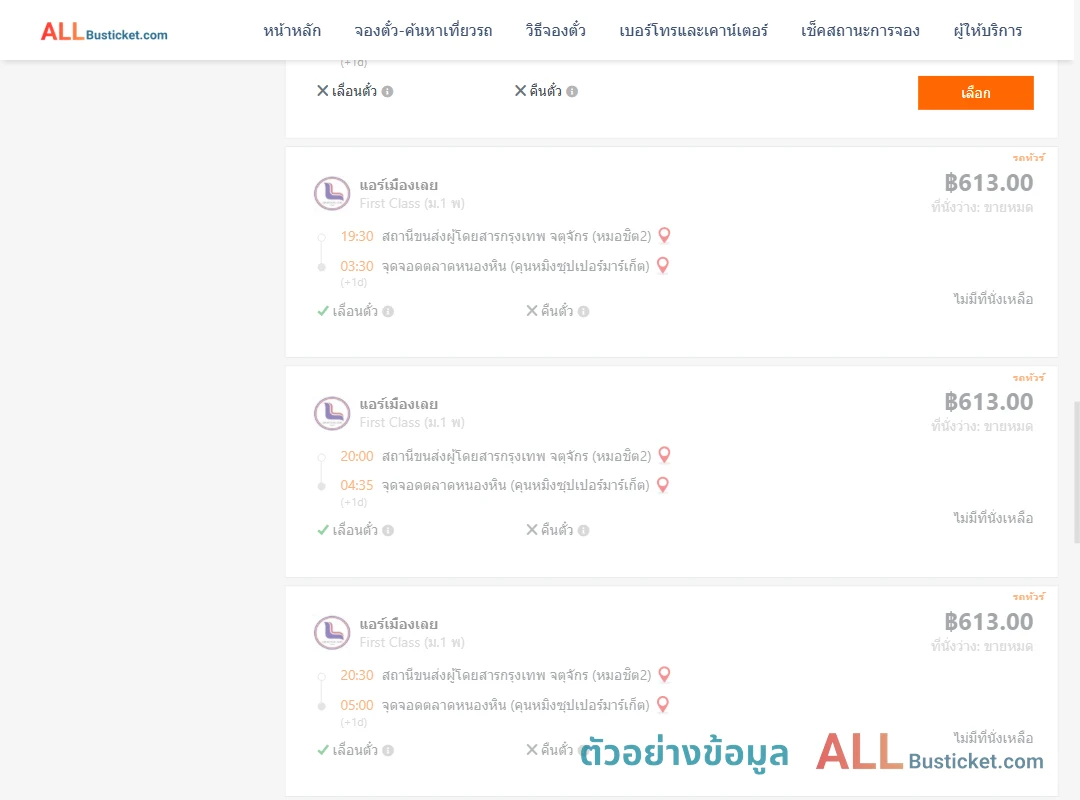Click the 20:30 departure time
This screenshot has height=800, width=1080.
tap(357, 675)
